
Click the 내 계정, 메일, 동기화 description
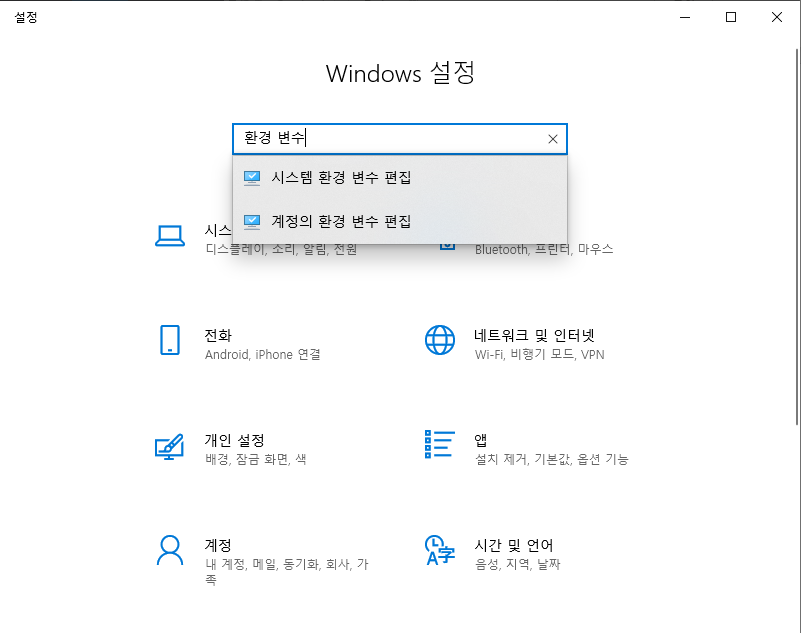click(x=287, y=572)
